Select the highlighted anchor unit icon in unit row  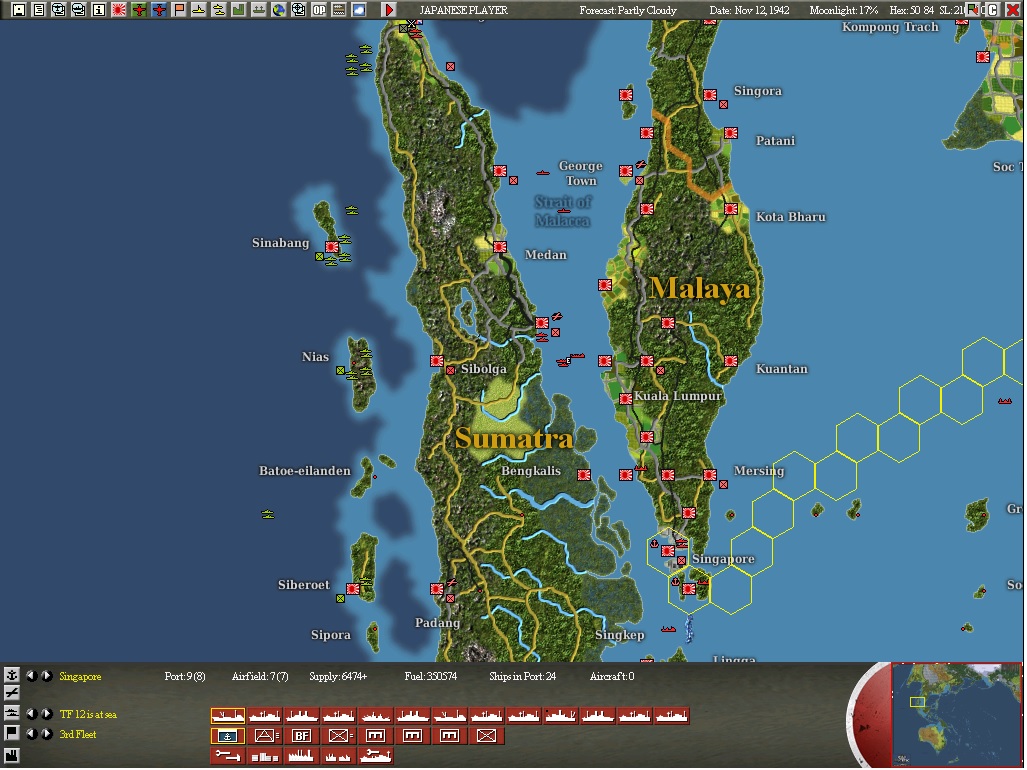(228, 736)
